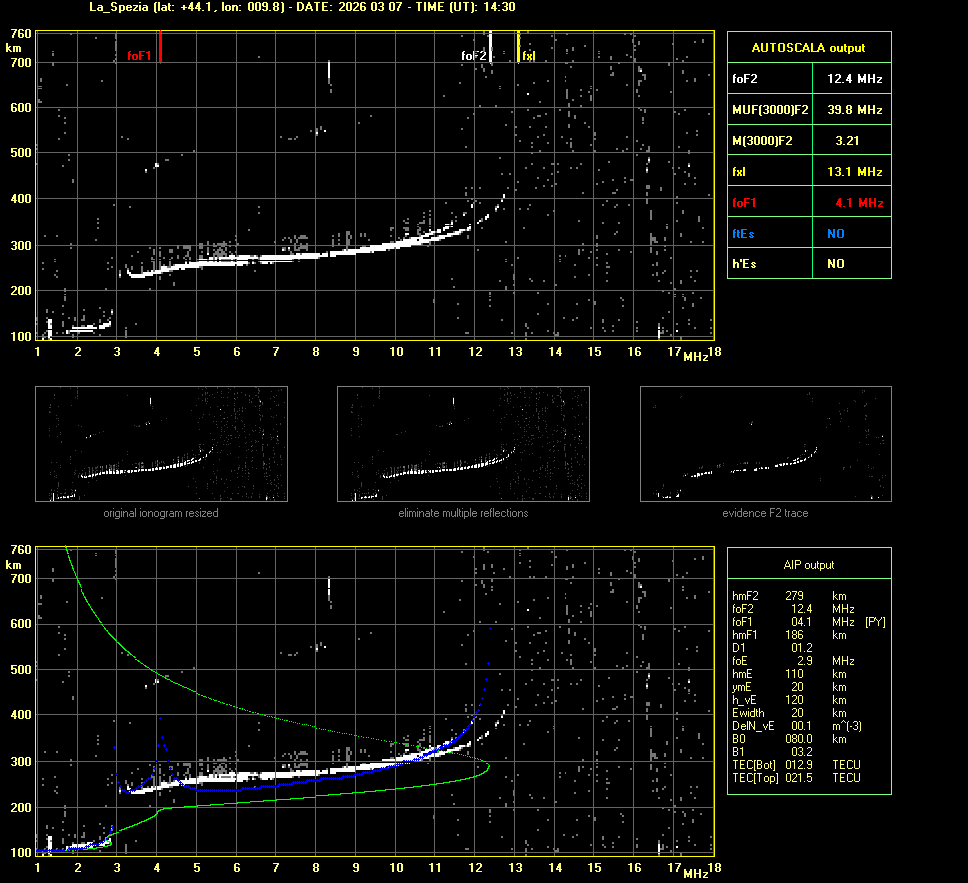968x883 pixels.
Task: Click the AIP output panel header
Action: coord(808,565)
